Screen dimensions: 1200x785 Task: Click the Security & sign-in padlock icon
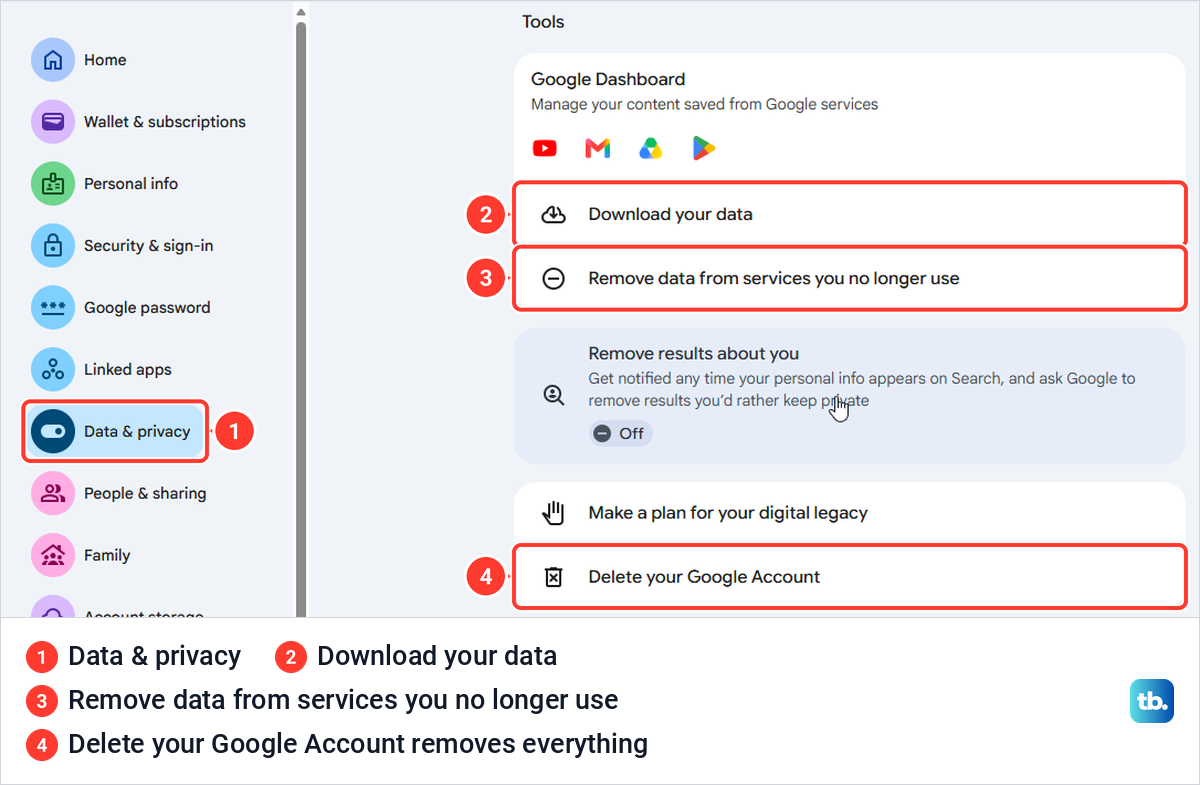click(x=53, y=246)
